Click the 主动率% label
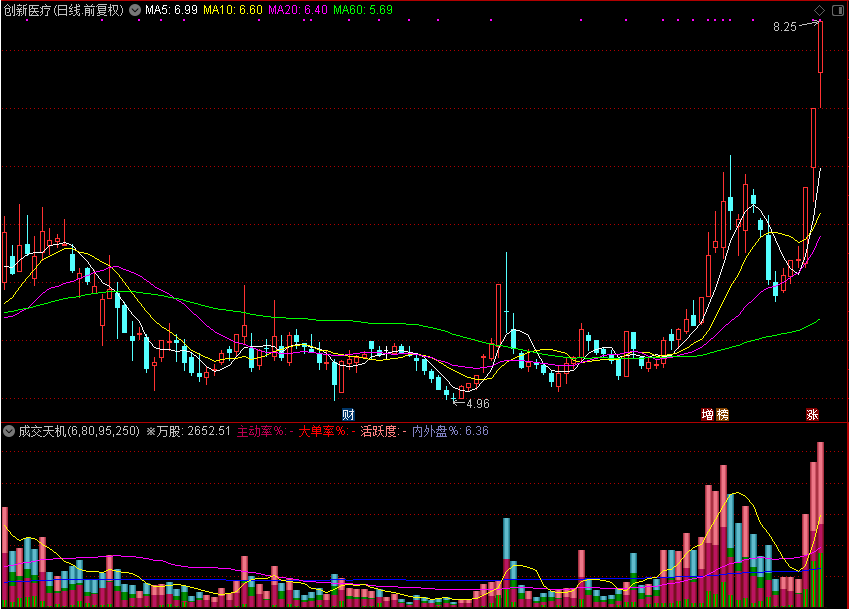This screenshot has width=849, height=609. tap(261, 431)
